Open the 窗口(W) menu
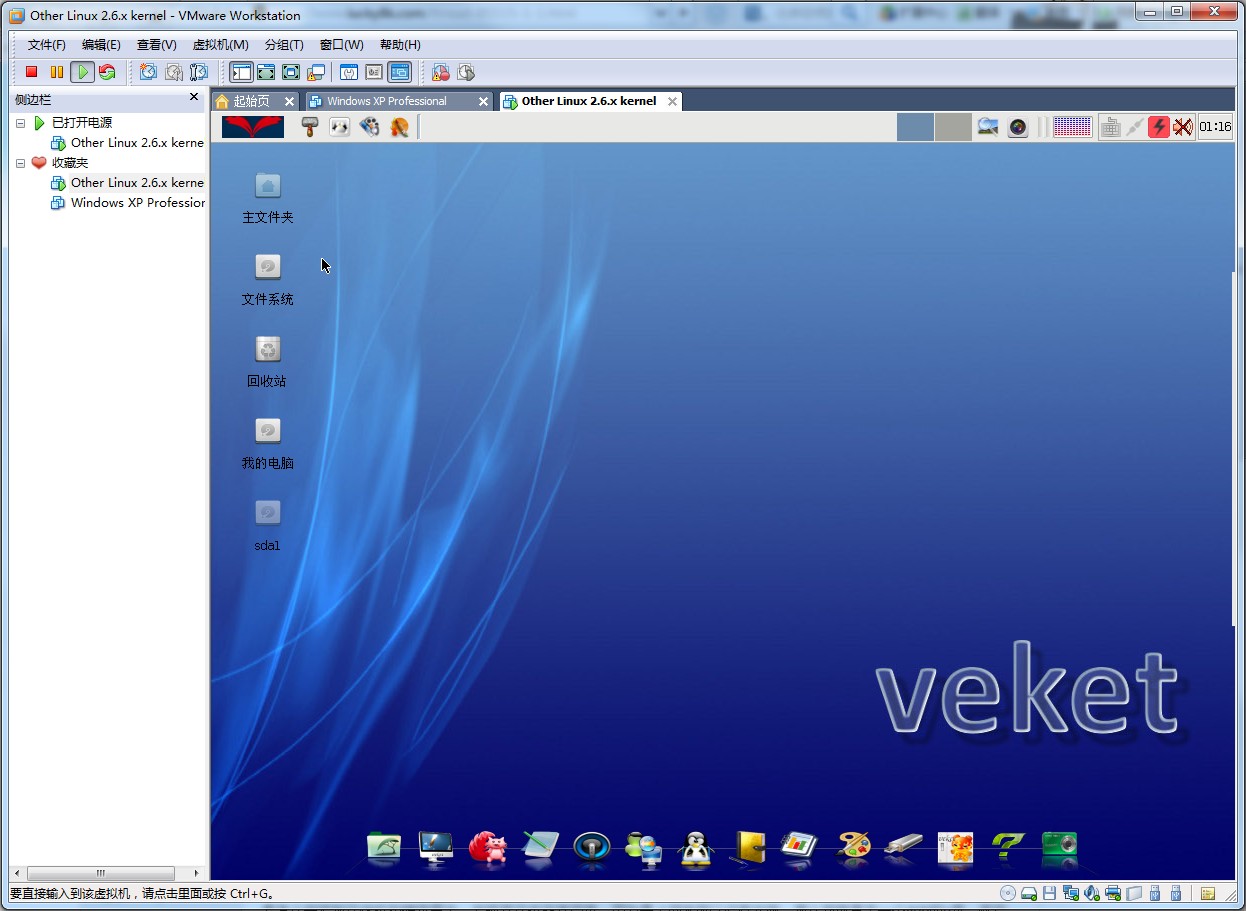Screen dimensions: 1246x911 (x=342, y=45)
